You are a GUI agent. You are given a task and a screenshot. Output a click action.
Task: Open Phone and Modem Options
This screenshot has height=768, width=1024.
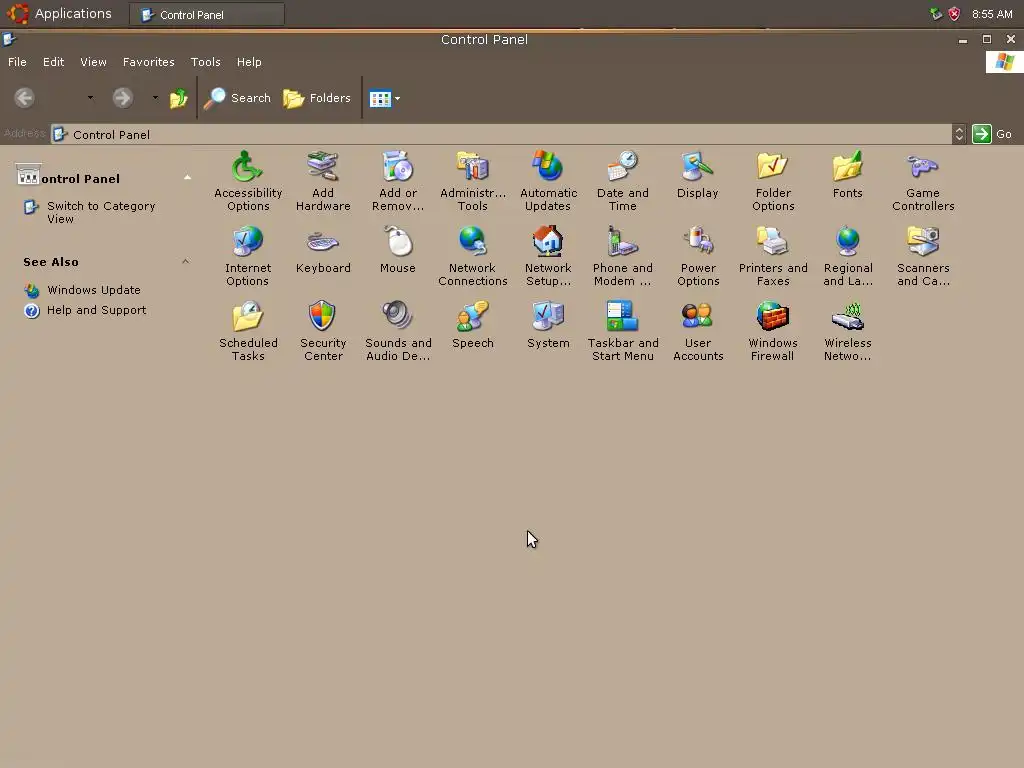[x=622, y=256]
